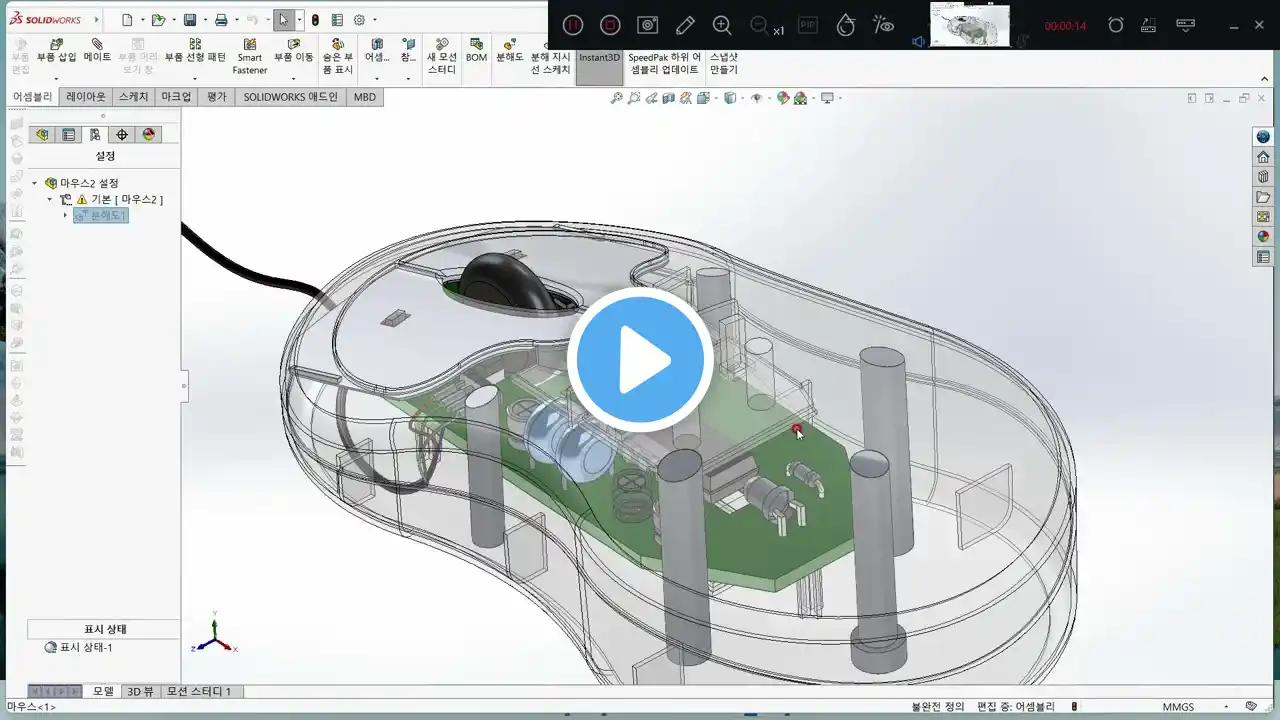The height and width of the screenshot is (720, 1280).
Task: Switch to 레이아웃 ribbon tab
Action: tap(86, 97)
